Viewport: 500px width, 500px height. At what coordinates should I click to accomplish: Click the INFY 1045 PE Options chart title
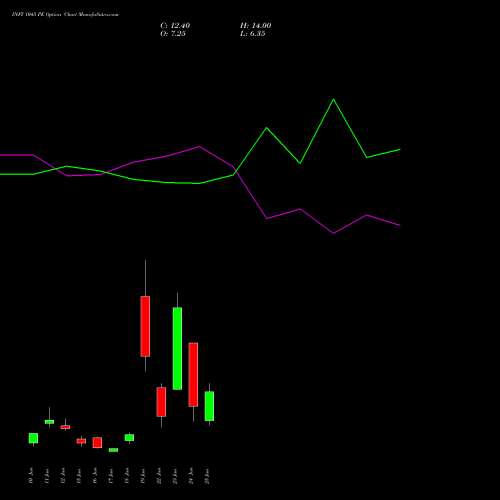coord(65,15)
